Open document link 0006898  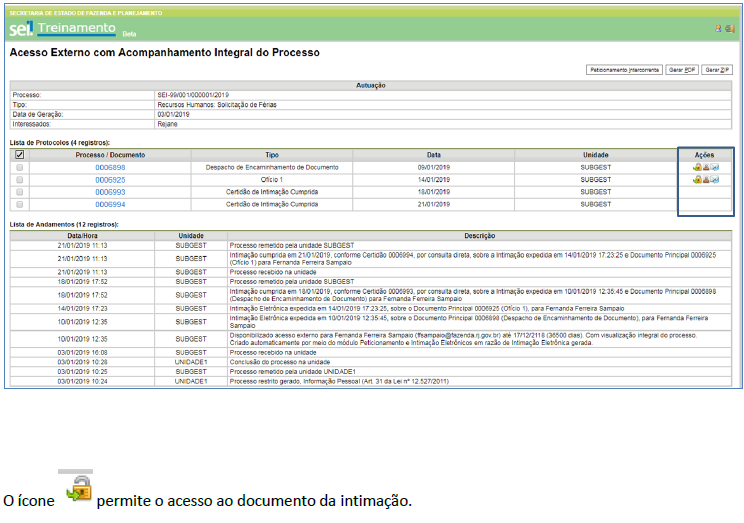click(110, 167)
